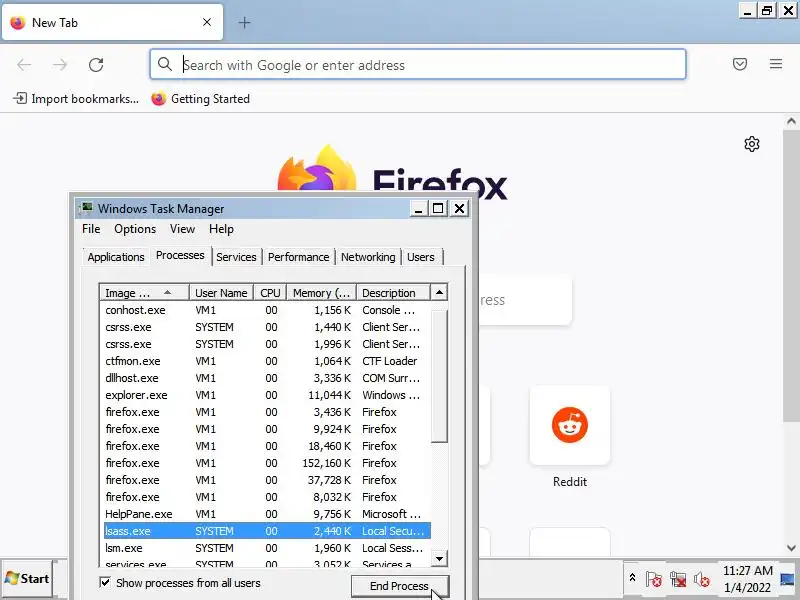Switch to the Applications tab

[116, 257]
